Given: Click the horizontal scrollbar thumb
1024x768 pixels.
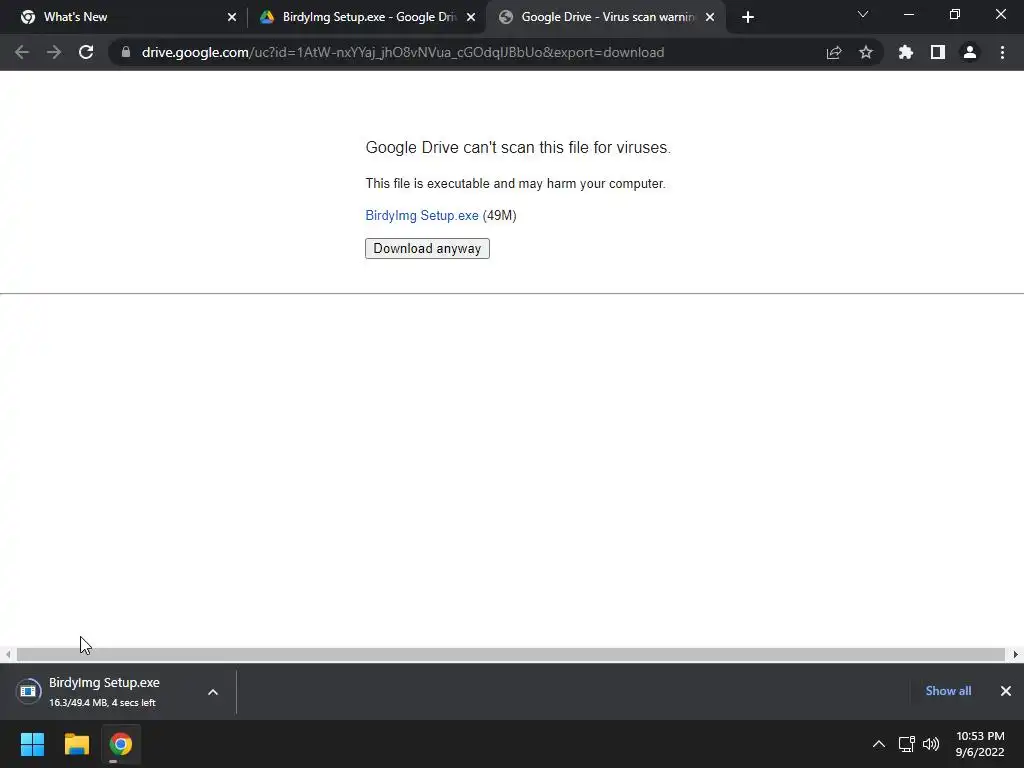Looking at the screenshot, I should coord(511,654).
